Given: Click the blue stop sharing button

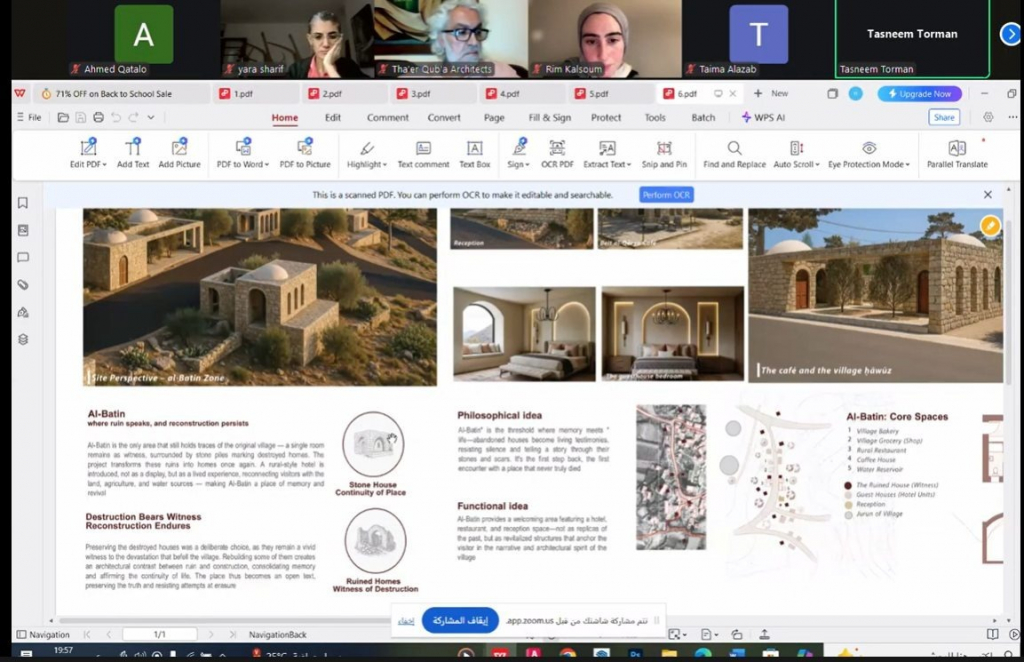Looking at the screenshot, I should [460, 620].
